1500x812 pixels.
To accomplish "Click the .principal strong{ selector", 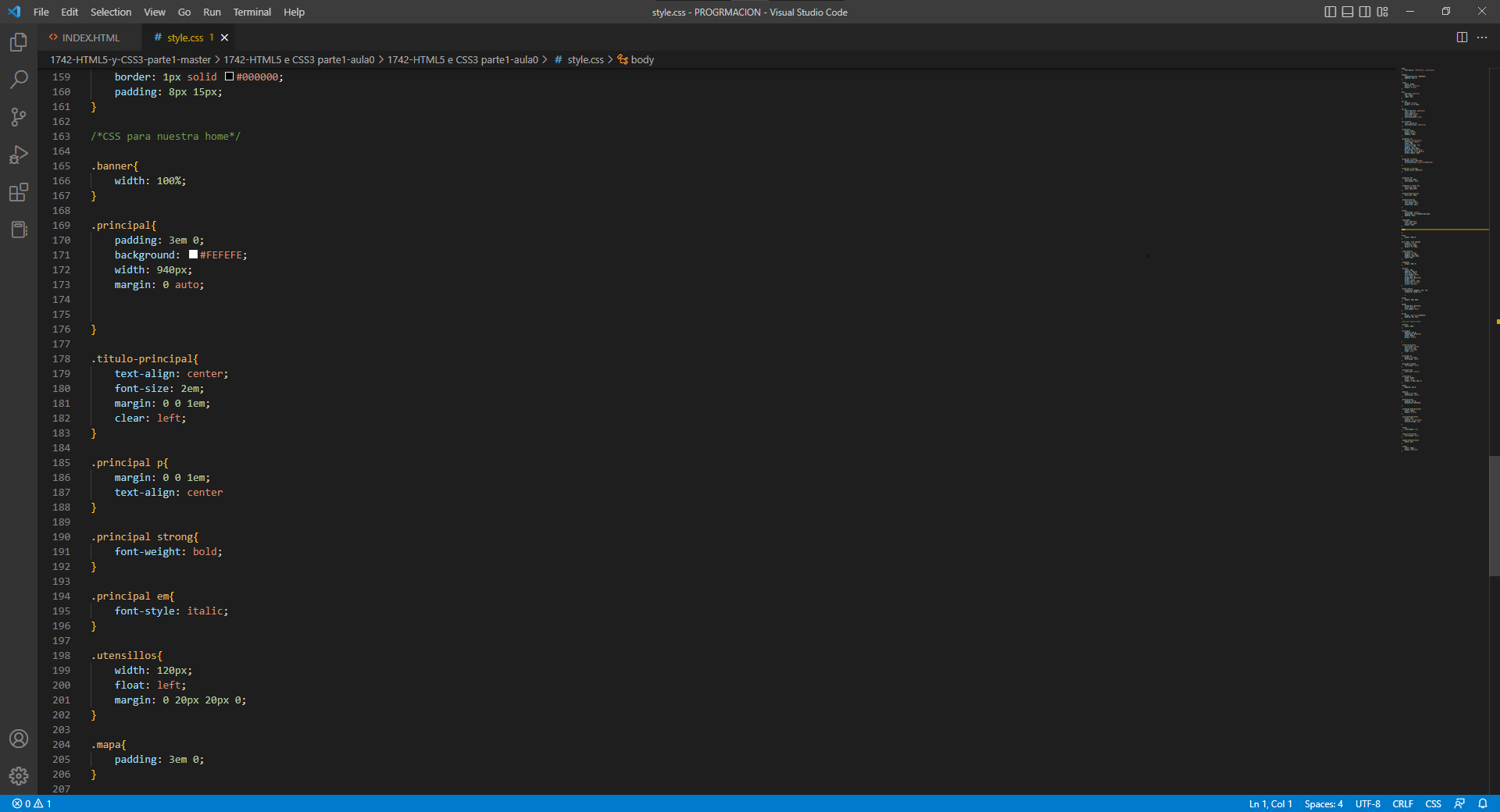I will (x=145, y=536).
